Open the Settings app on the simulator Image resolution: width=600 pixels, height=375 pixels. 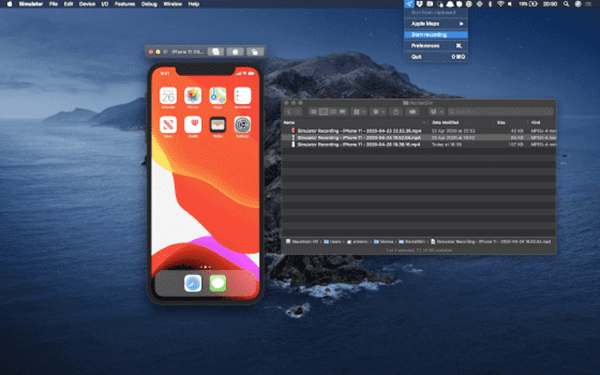pyautogui.click(x=243, y=125)
